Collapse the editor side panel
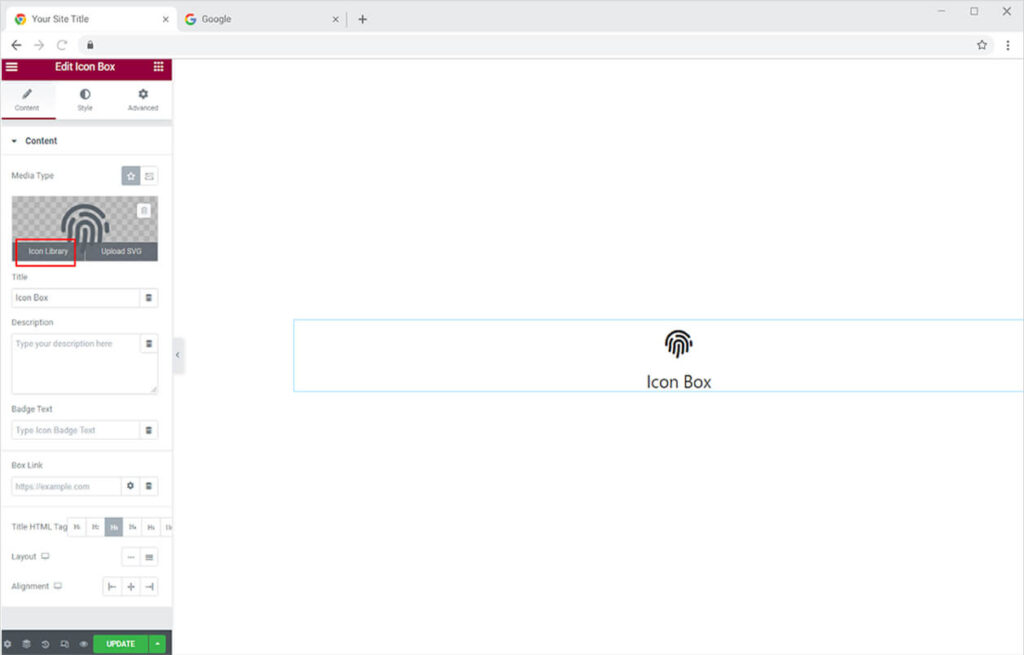Viewport: 1024px width, 655px height. click(178, 355)
